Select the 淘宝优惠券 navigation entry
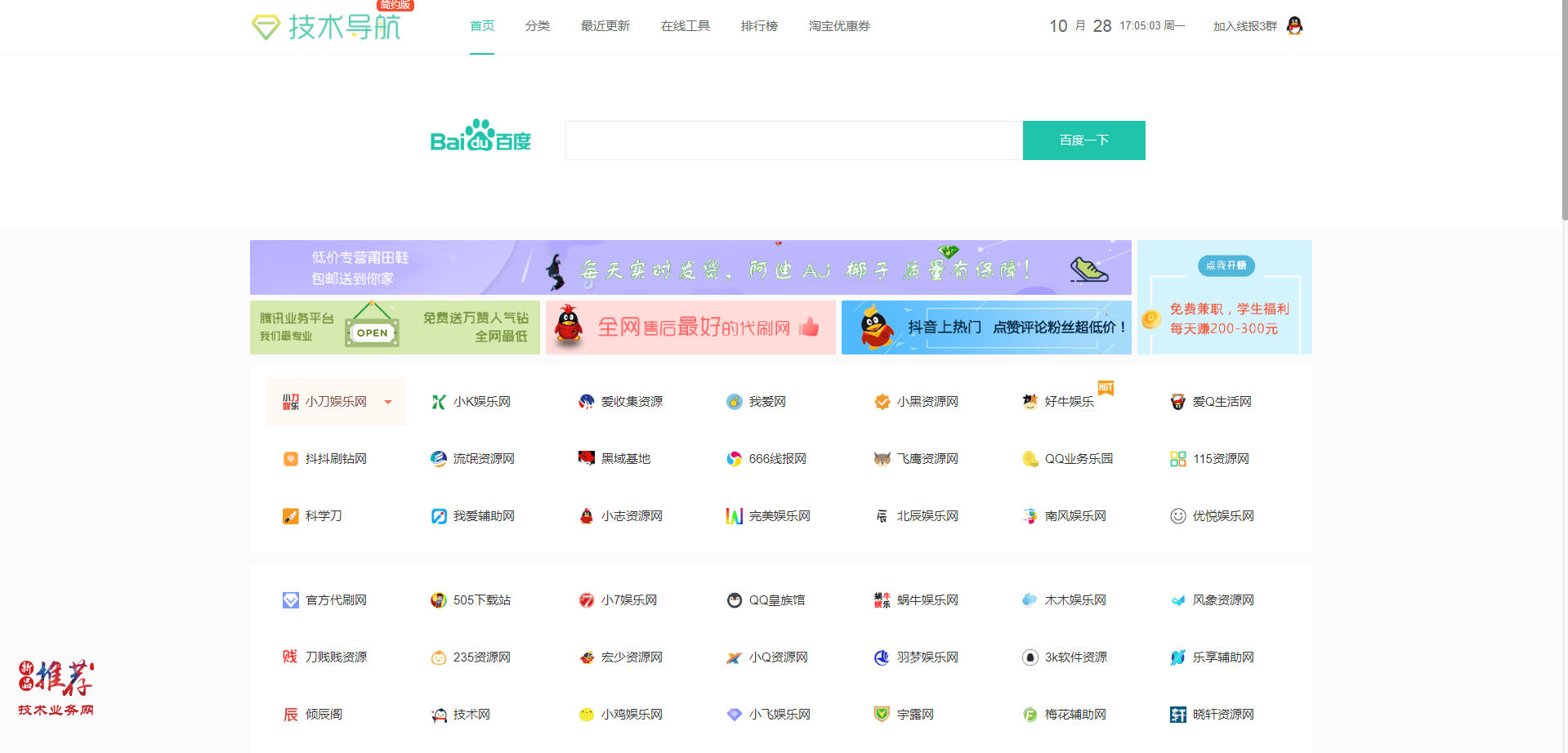This screenshot has height=753, width=1568. 839,25
